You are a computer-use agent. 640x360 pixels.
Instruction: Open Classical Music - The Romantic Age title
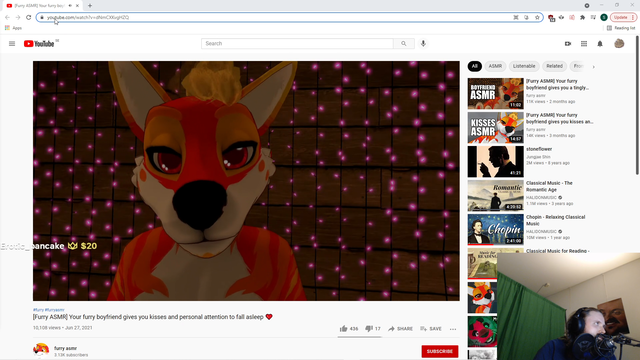pyautogui.click(x=549, y=186)
